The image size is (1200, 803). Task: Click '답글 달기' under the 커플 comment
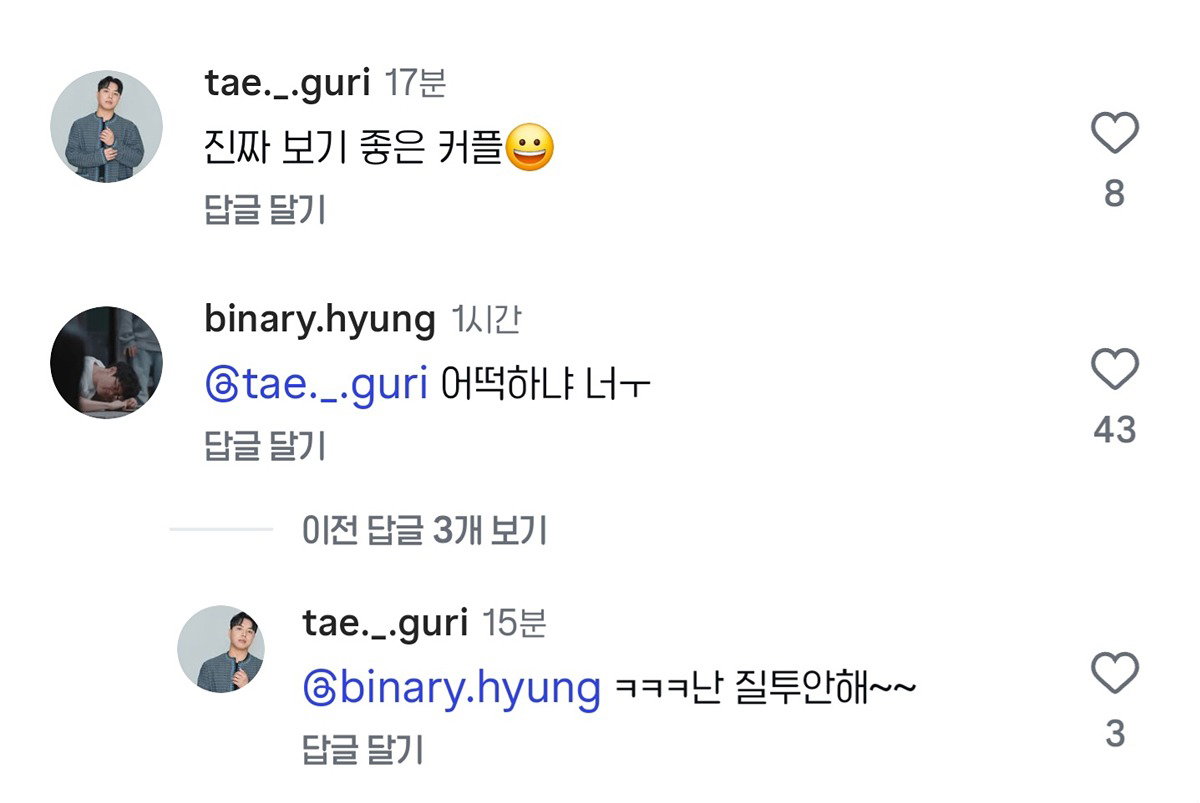click(x=265, y=210)
